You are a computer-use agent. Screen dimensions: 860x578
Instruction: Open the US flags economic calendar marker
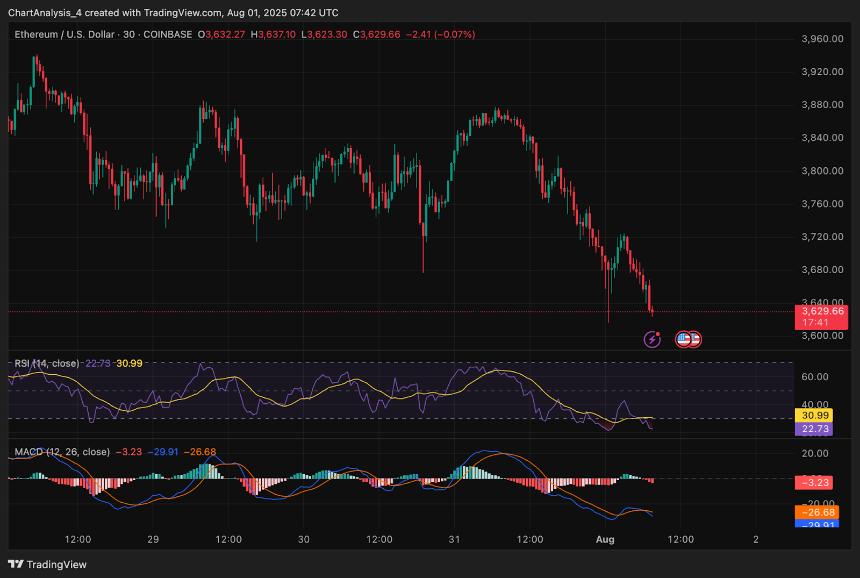pyautogui.click(x=688, y=339)
